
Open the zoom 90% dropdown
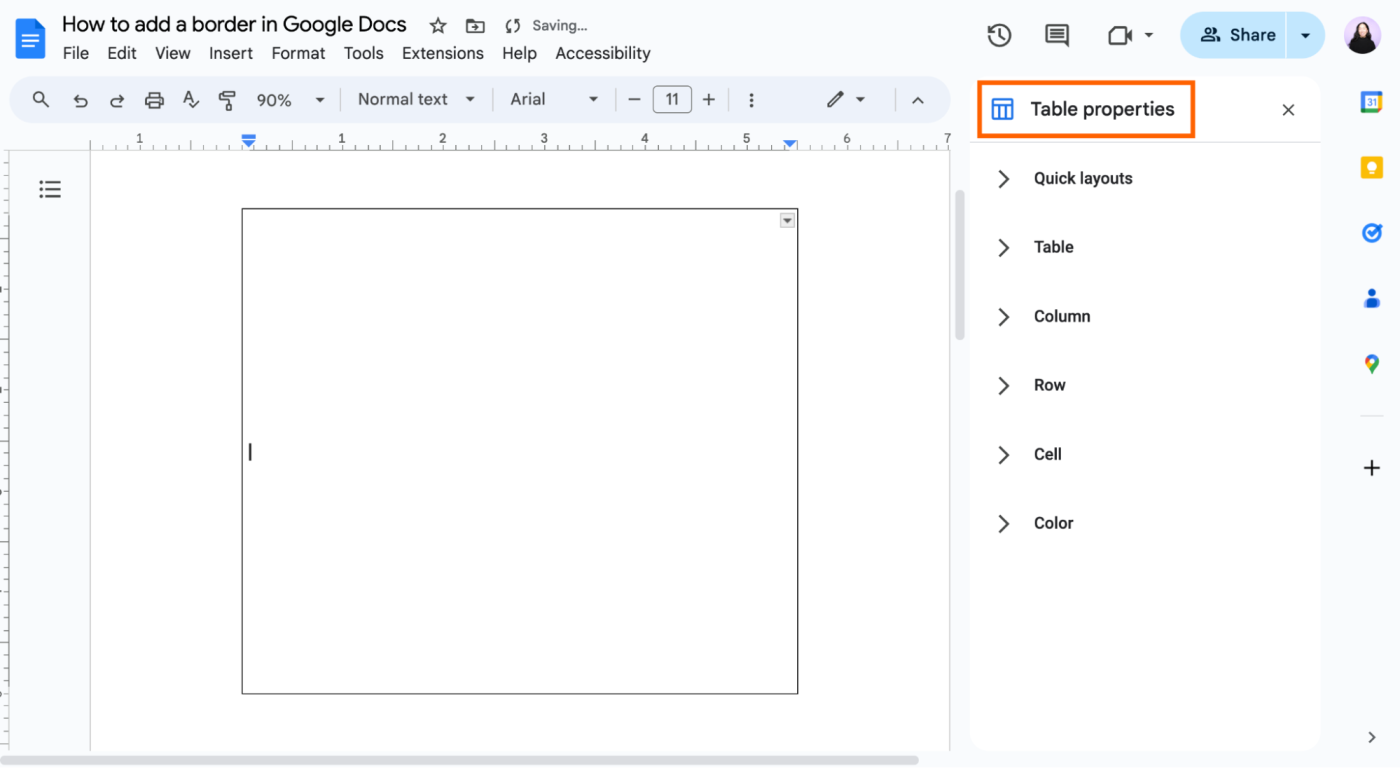pos(291,100)
